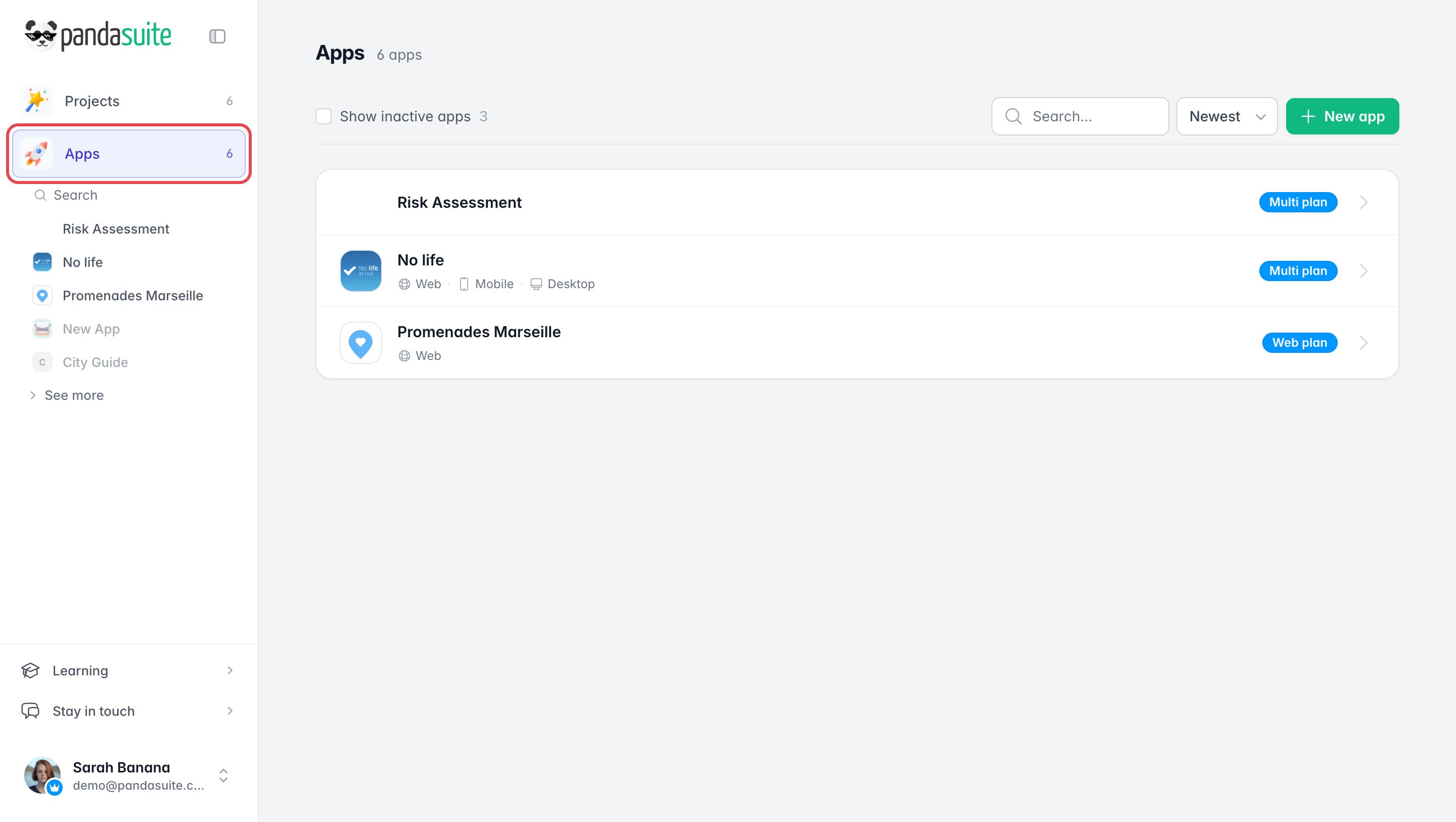Screen dimensions: 1456x822
Task: Open Learning in the sidebar
Action: [129, 670]
